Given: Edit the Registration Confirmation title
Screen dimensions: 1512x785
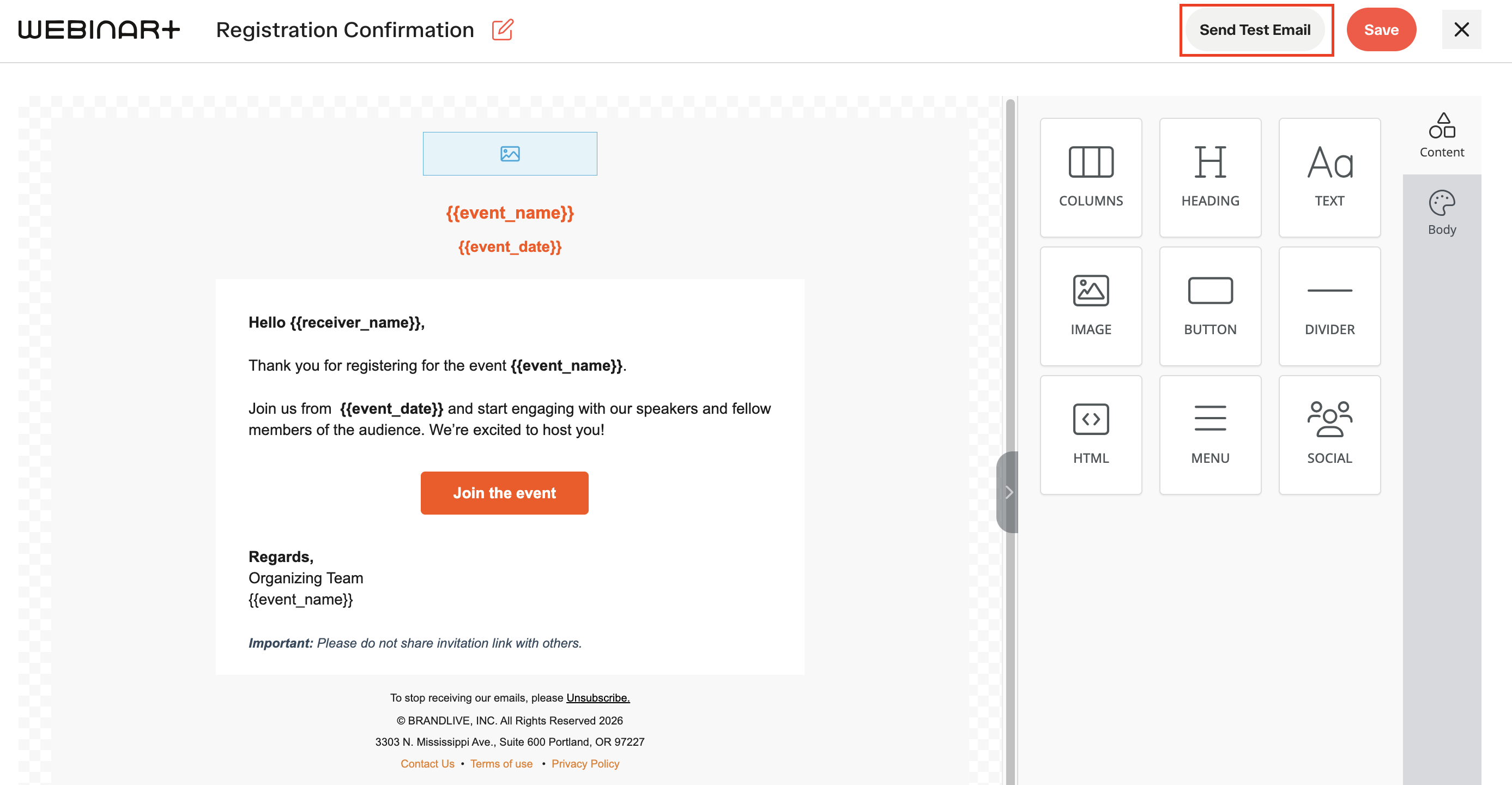Looking at the screenshot, I should [503, 29].
